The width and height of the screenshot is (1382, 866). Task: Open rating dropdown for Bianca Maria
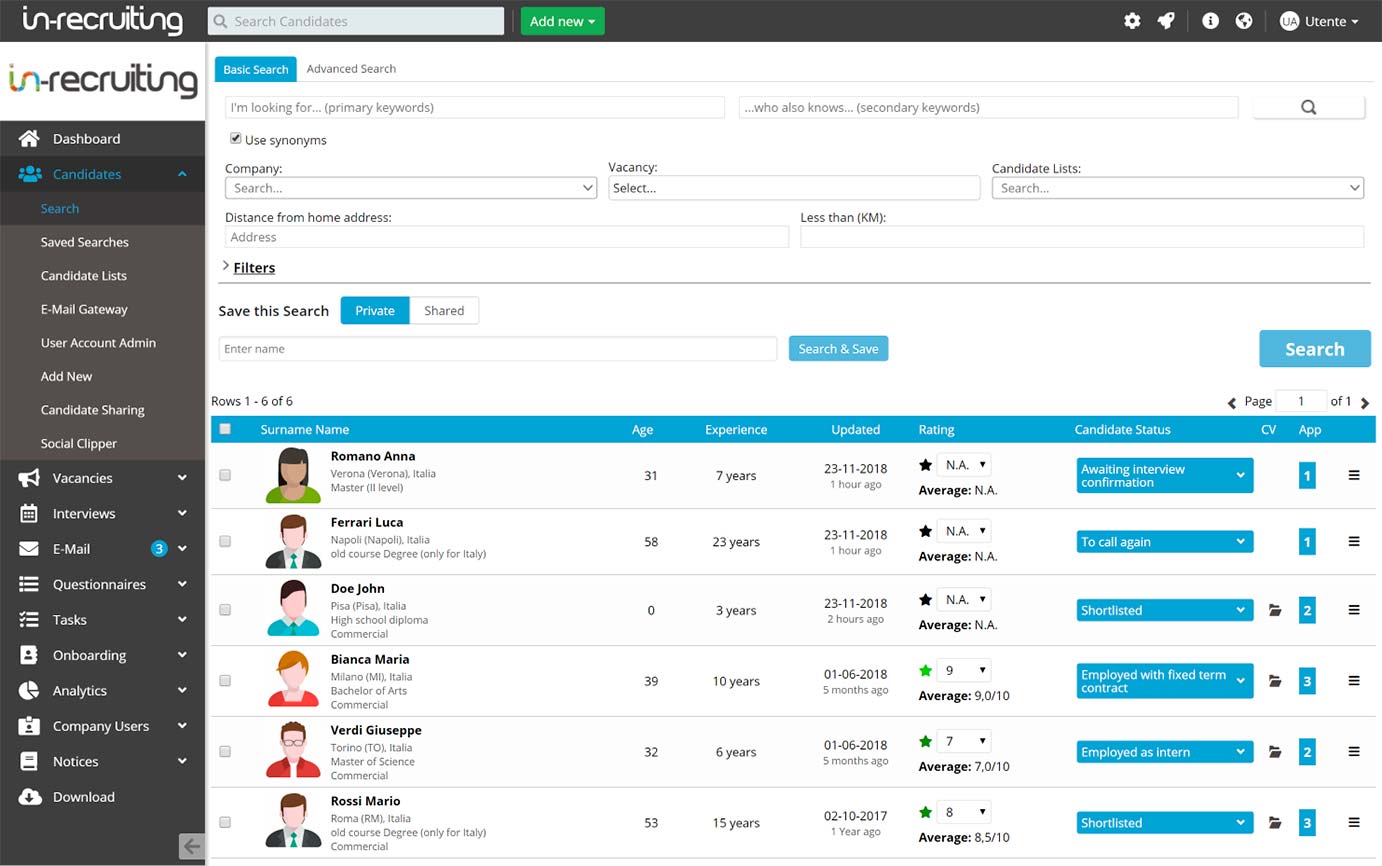point(964,670)
